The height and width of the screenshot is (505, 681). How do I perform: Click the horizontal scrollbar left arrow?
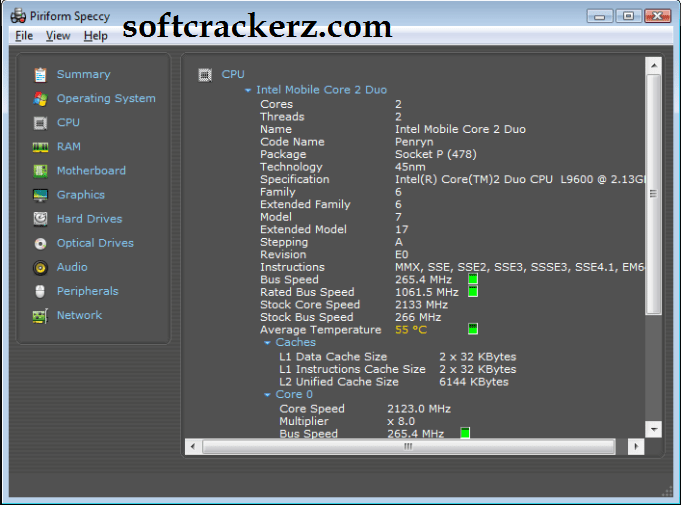(193, 446)
